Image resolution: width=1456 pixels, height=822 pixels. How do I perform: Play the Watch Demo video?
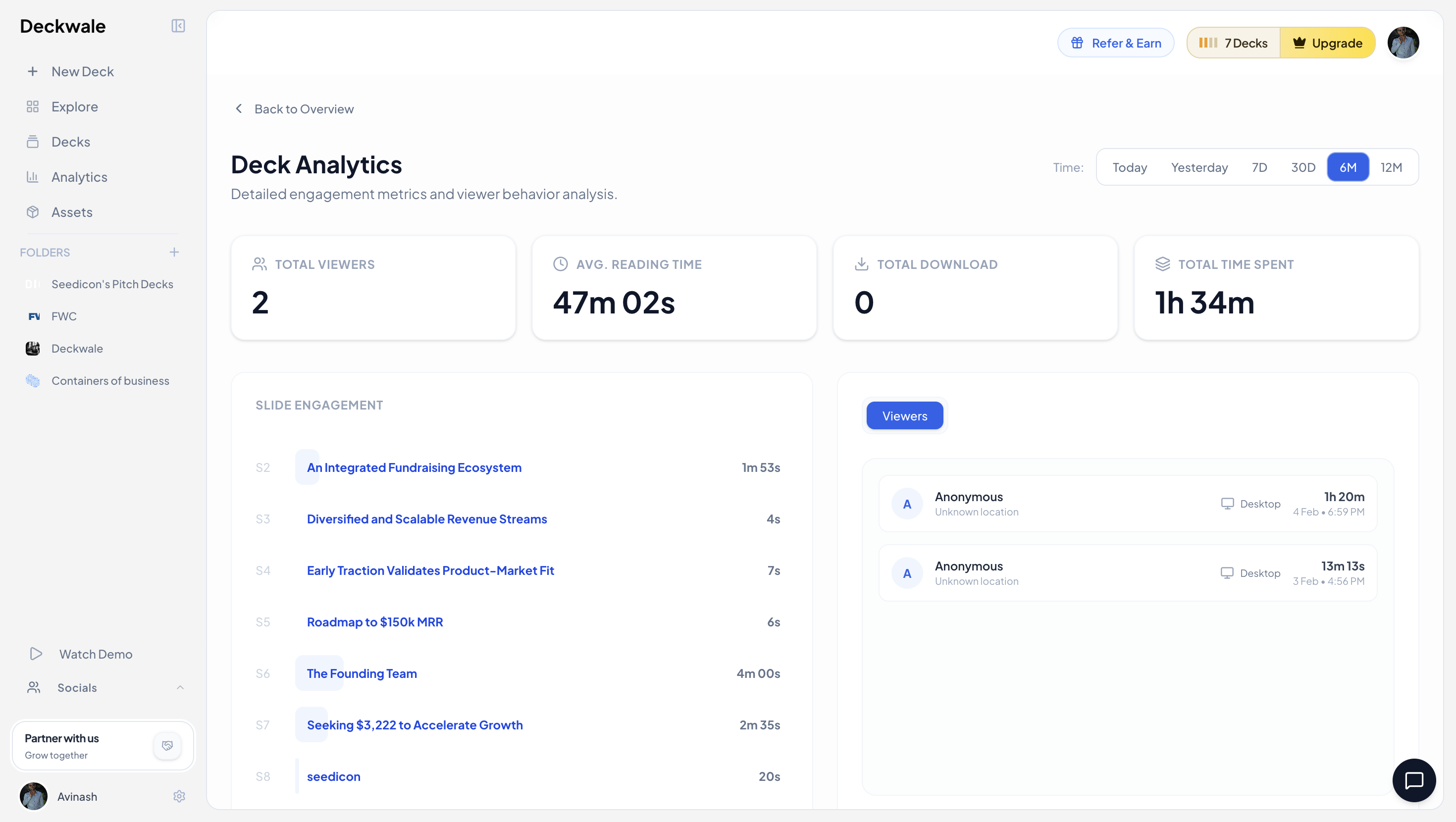[95, 654]
